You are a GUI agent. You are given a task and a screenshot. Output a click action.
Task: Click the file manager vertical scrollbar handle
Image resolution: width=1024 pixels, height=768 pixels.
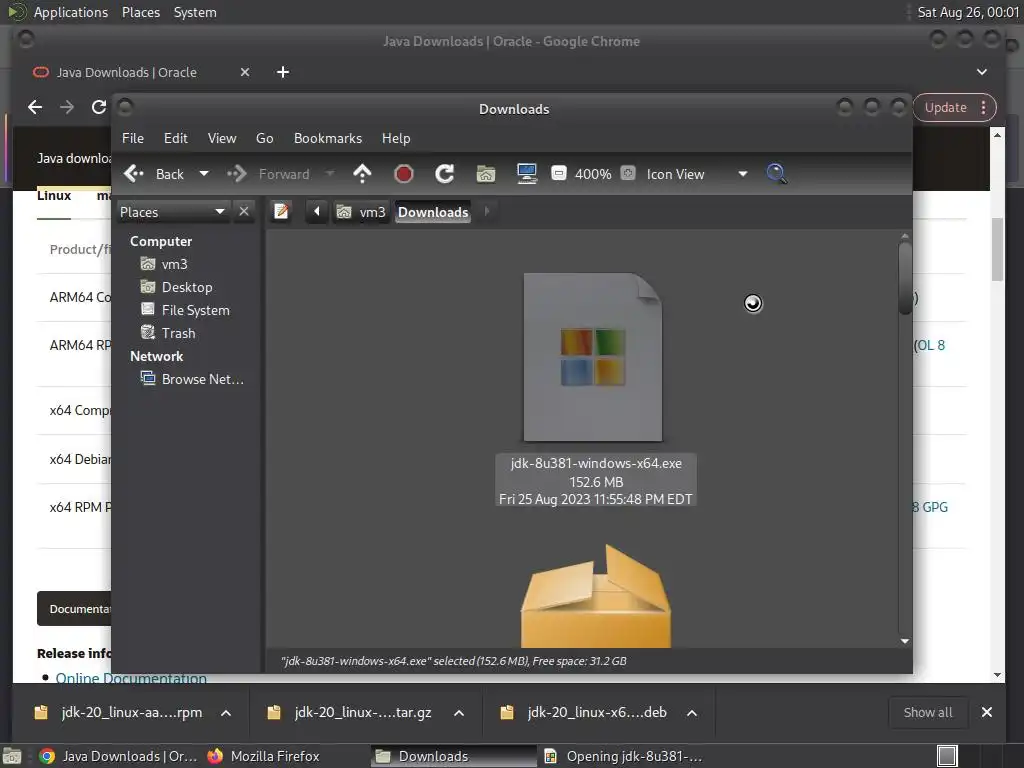click(x=904, y=279)
